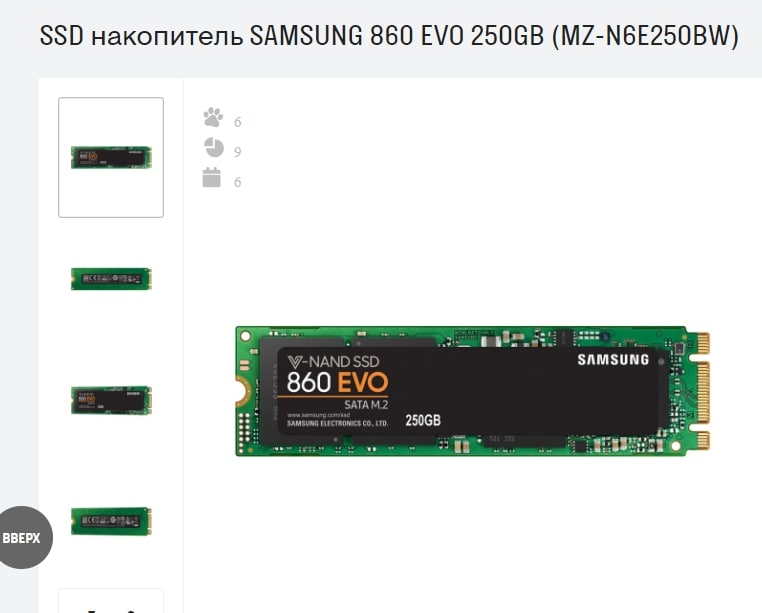The image size is (762, 613).
Task: Click the calendar icon
Action: click(x=212, y=177)
